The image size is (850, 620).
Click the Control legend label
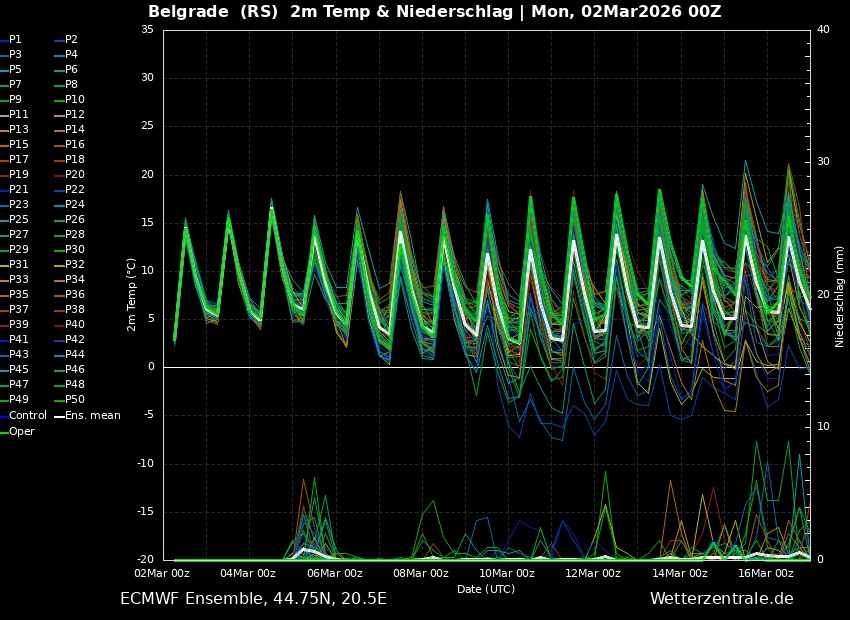pos(27,415)
